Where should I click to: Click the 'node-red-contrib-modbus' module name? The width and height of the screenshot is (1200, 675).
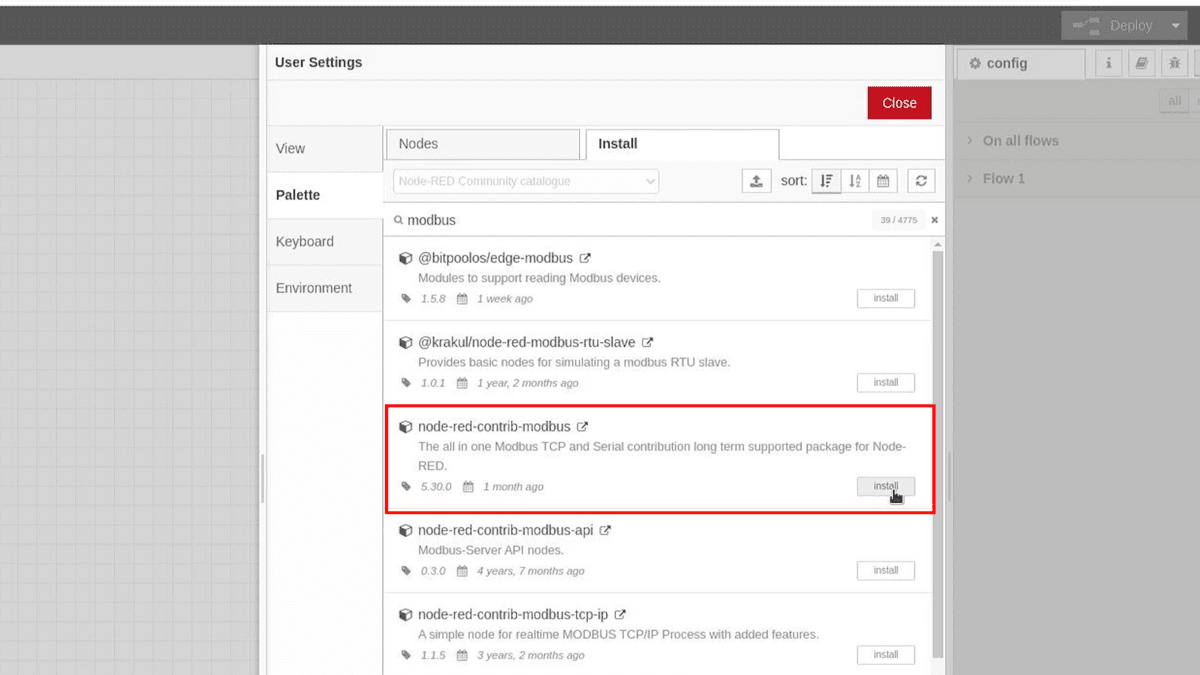494,426
